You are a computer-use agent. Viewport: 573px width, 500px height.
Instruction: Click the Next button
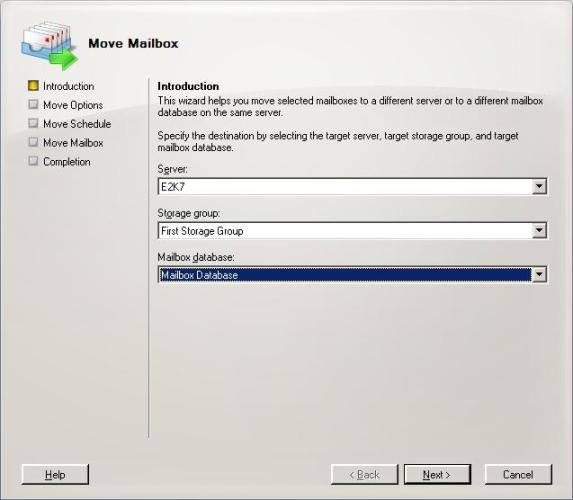pyautogui.click(x=437, y=474)
